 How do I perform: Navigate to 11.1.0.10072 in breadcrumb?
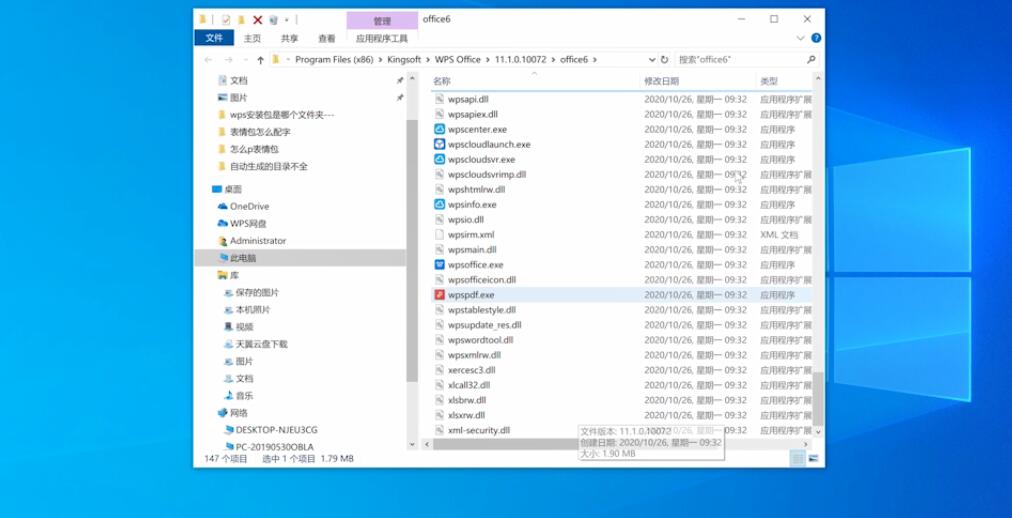pyautogui.click(x=520, y=59)
